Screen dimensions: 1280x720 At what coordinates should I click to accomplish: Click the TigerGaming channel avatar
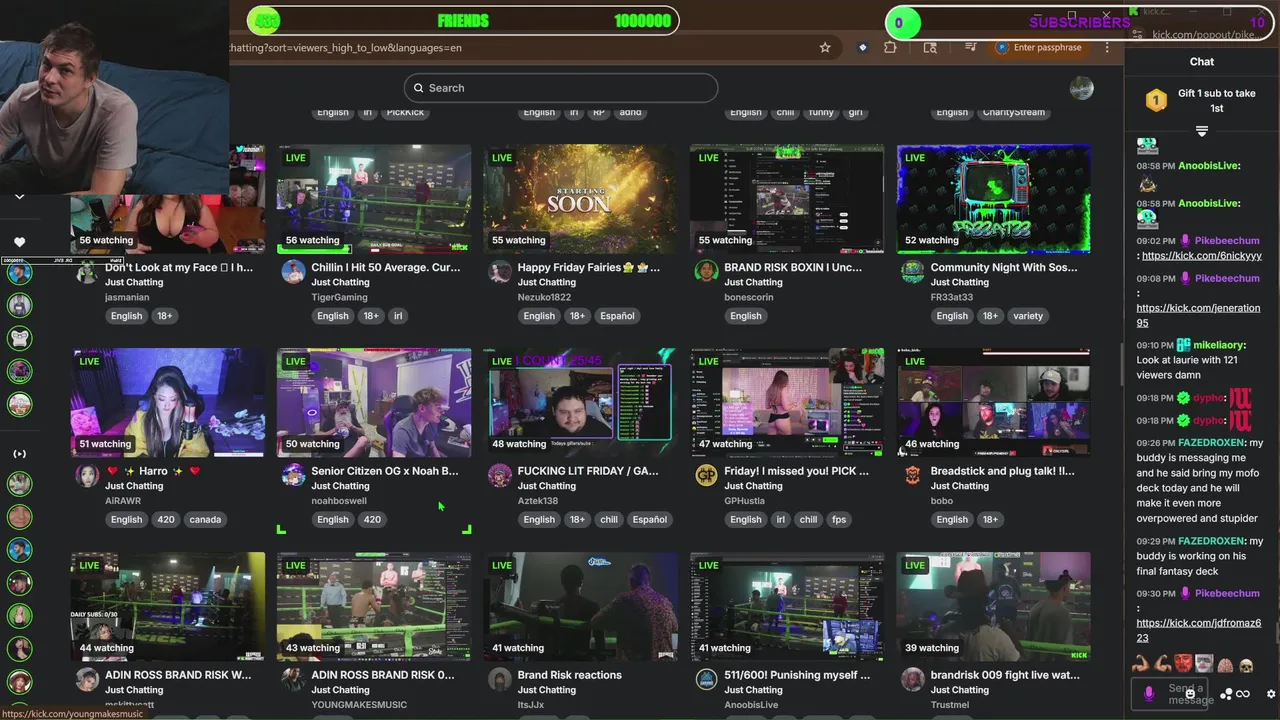(293, 272)
